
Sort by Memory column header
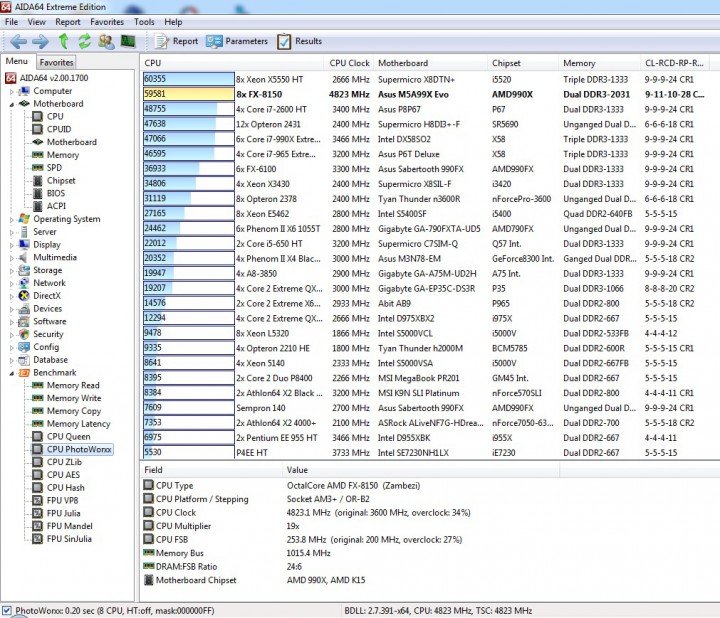pyautogui.click(x=599, y=63)
